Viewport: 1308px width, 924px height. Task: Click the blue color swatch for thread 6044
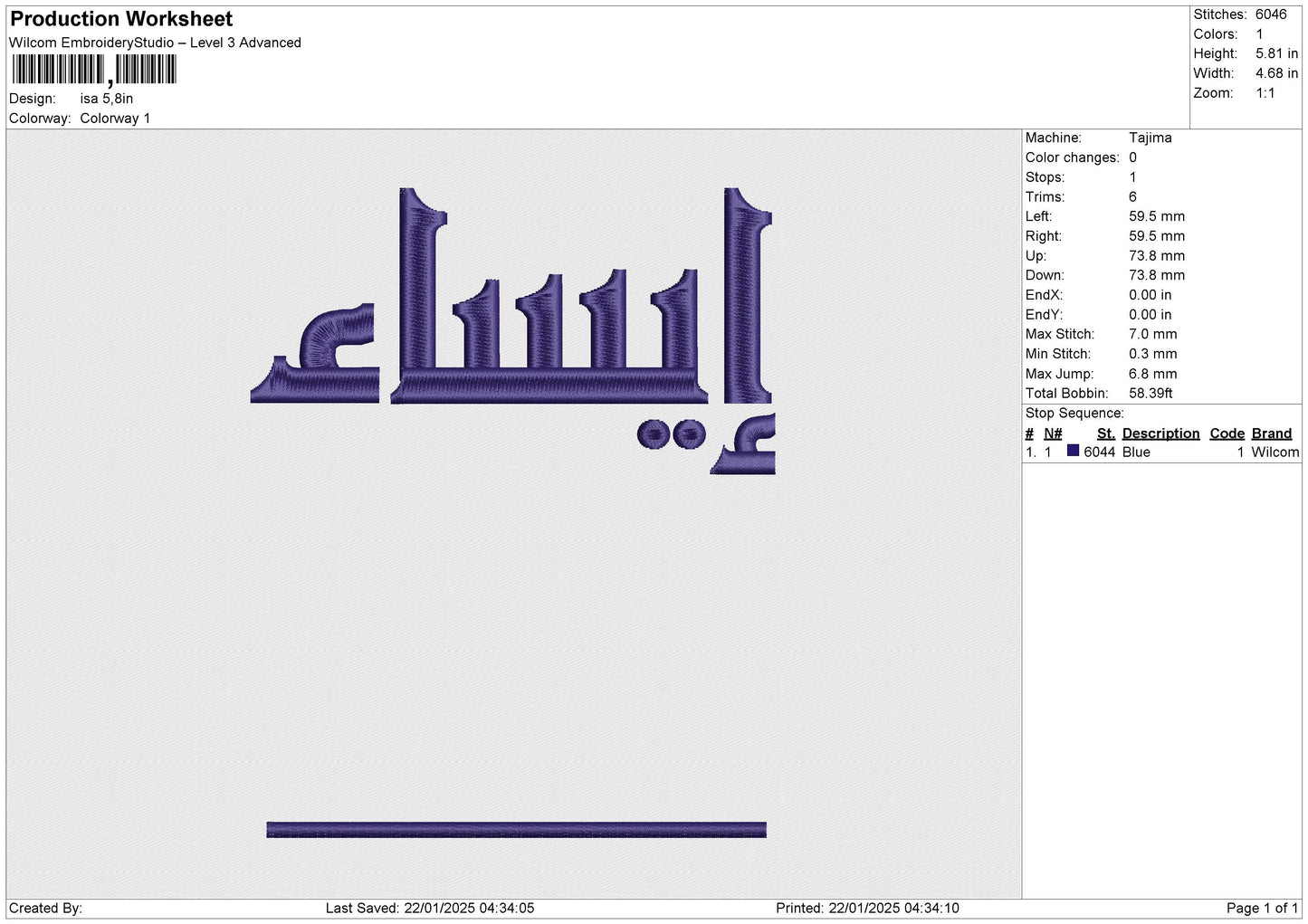click(x=1073, y=451)
